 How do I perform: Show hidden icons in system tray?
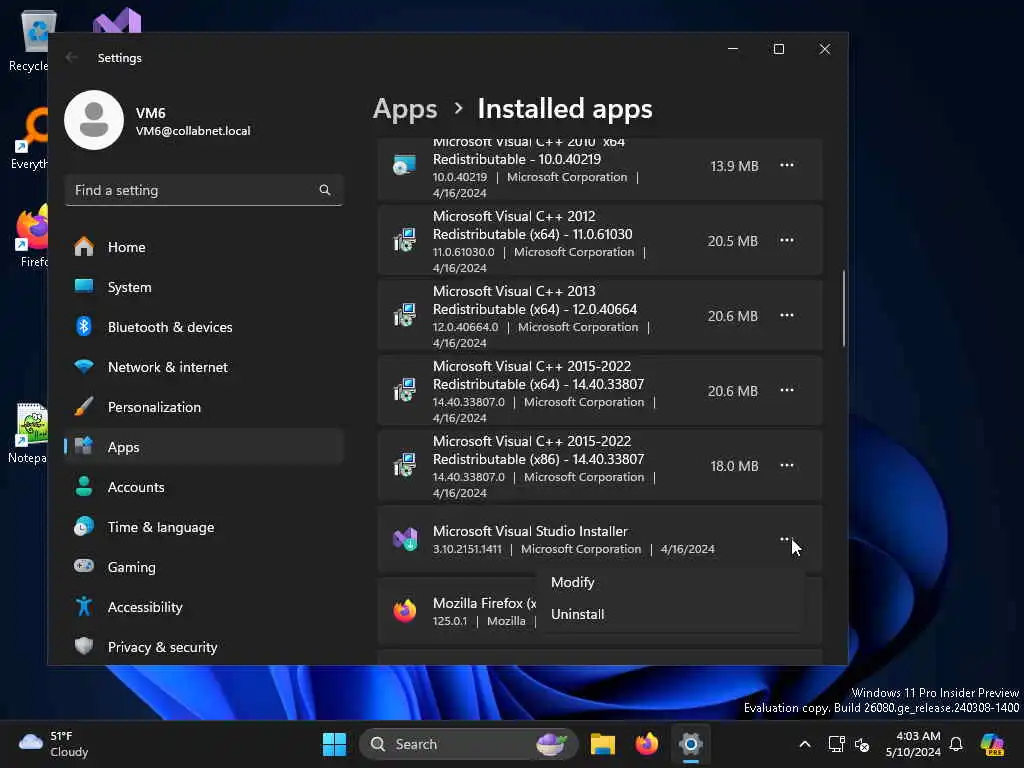click(x=805, y=744)
